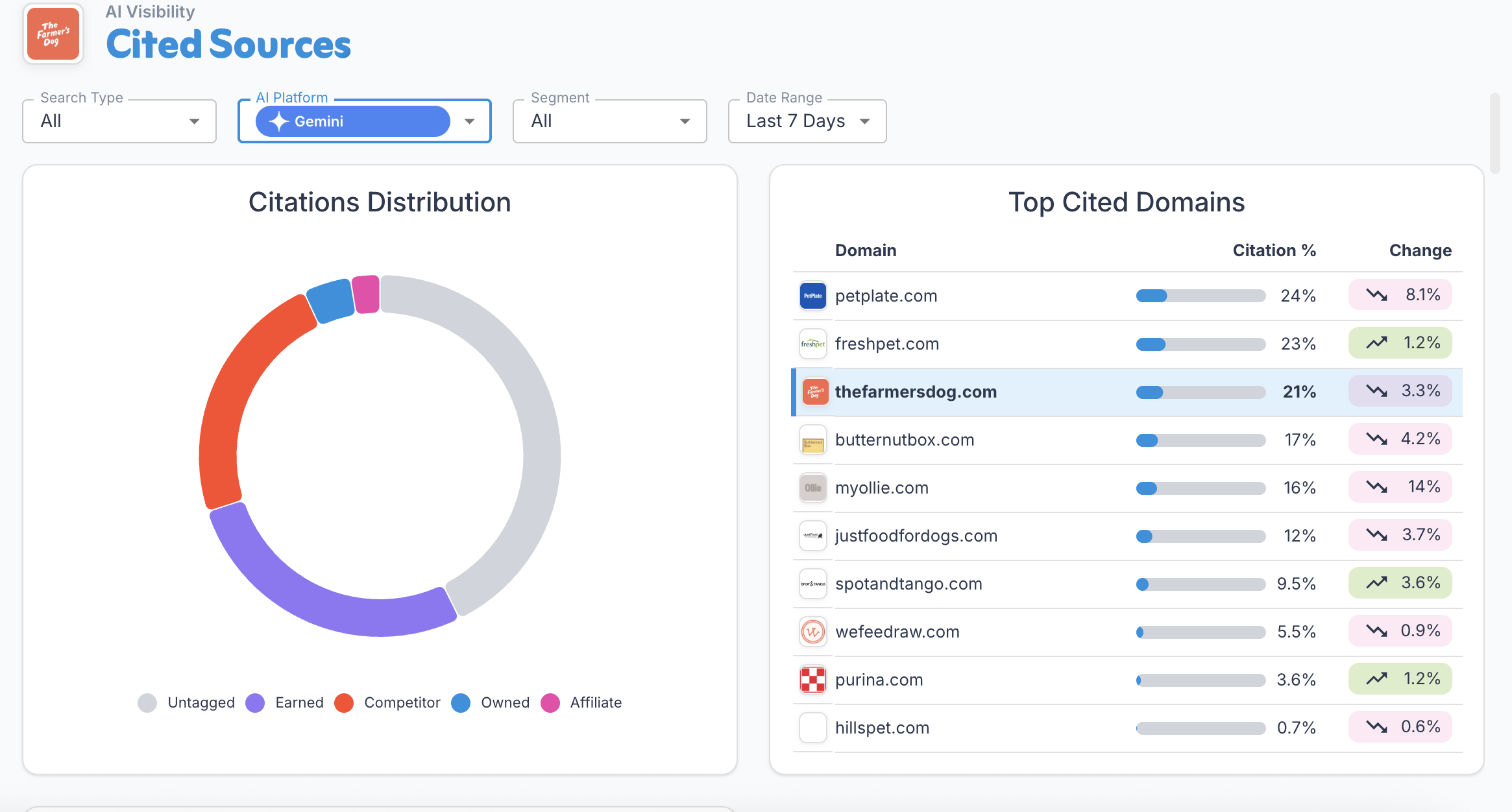
Task: Click the myollie.com Ollie favicon
Action: pos(812,488)
